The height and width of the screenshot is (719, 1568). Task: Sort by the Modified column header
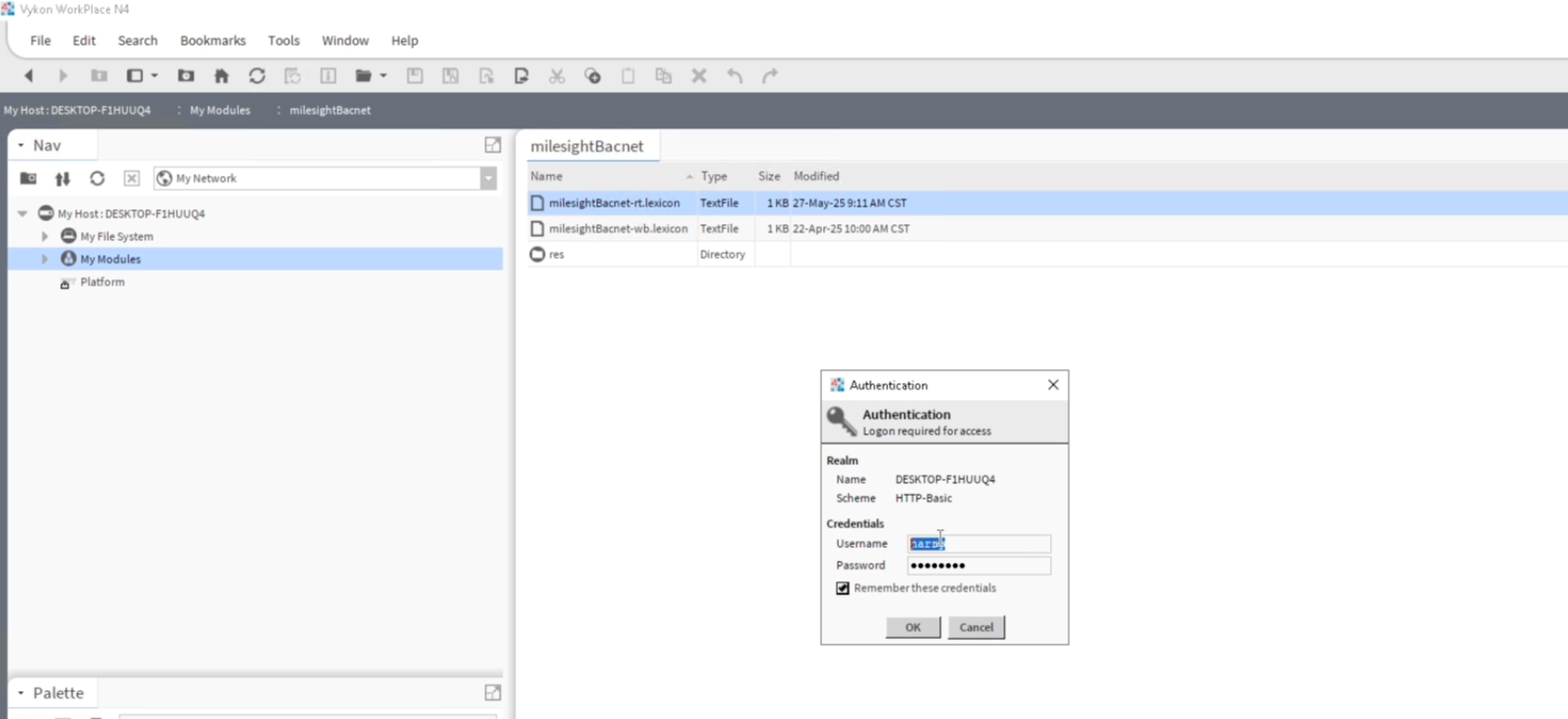[817, 176]
